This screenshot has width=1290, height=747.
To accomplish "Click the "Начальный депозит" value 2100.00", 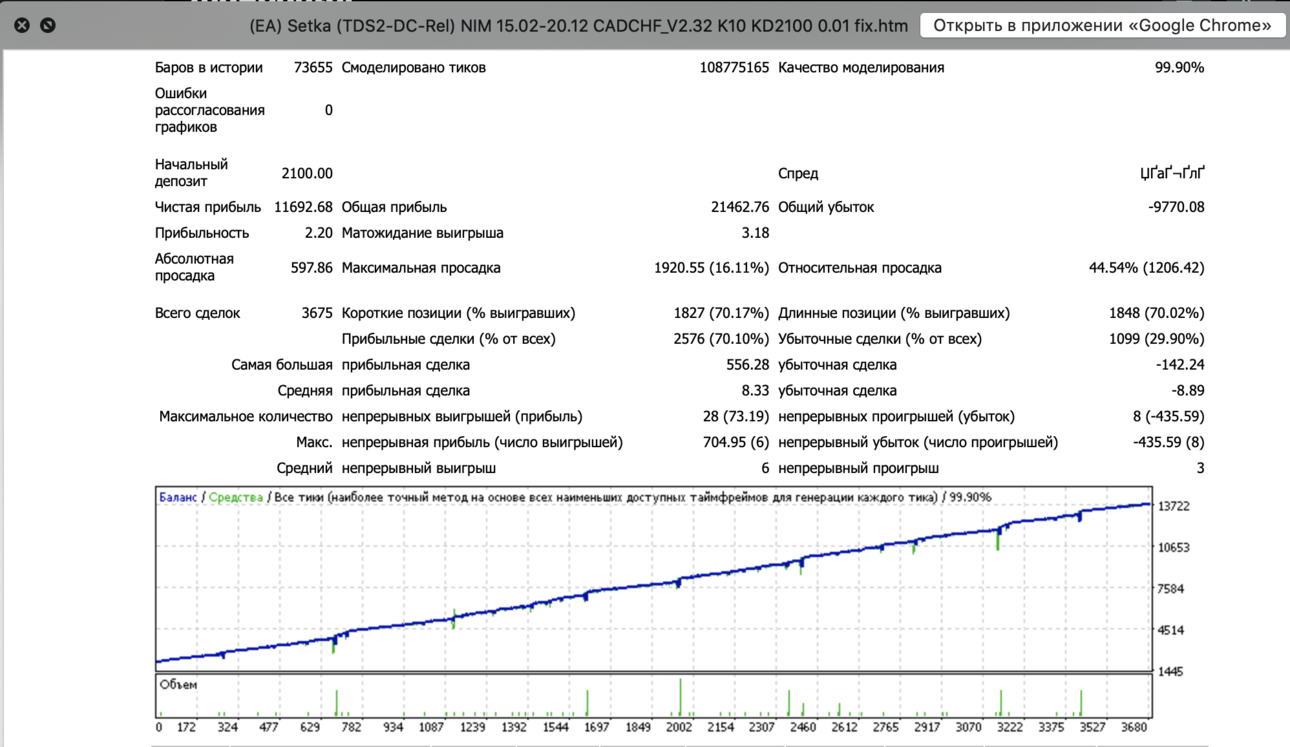I will (307, 173).
